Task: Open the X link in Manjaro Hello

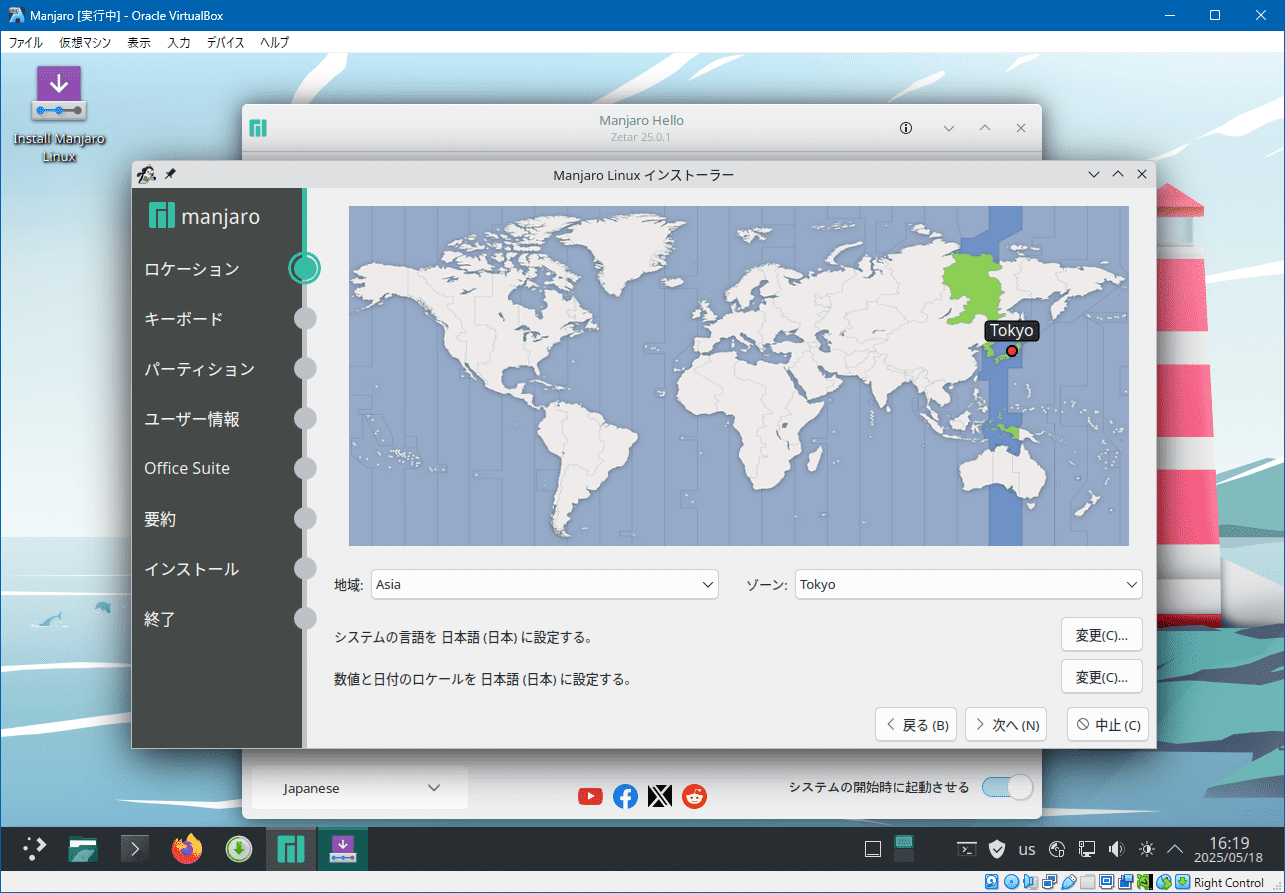Action: tap(659, 796)
